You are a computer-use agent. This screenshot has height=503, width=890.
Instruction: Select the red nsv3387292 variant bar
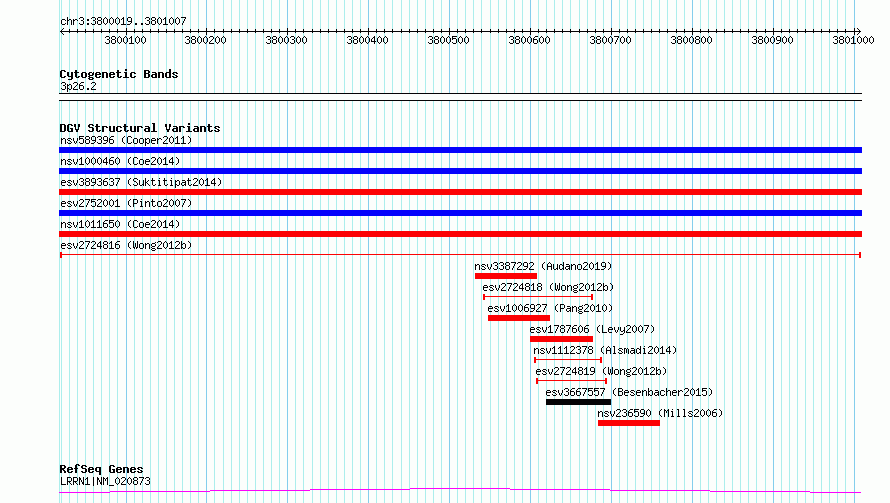506,276
